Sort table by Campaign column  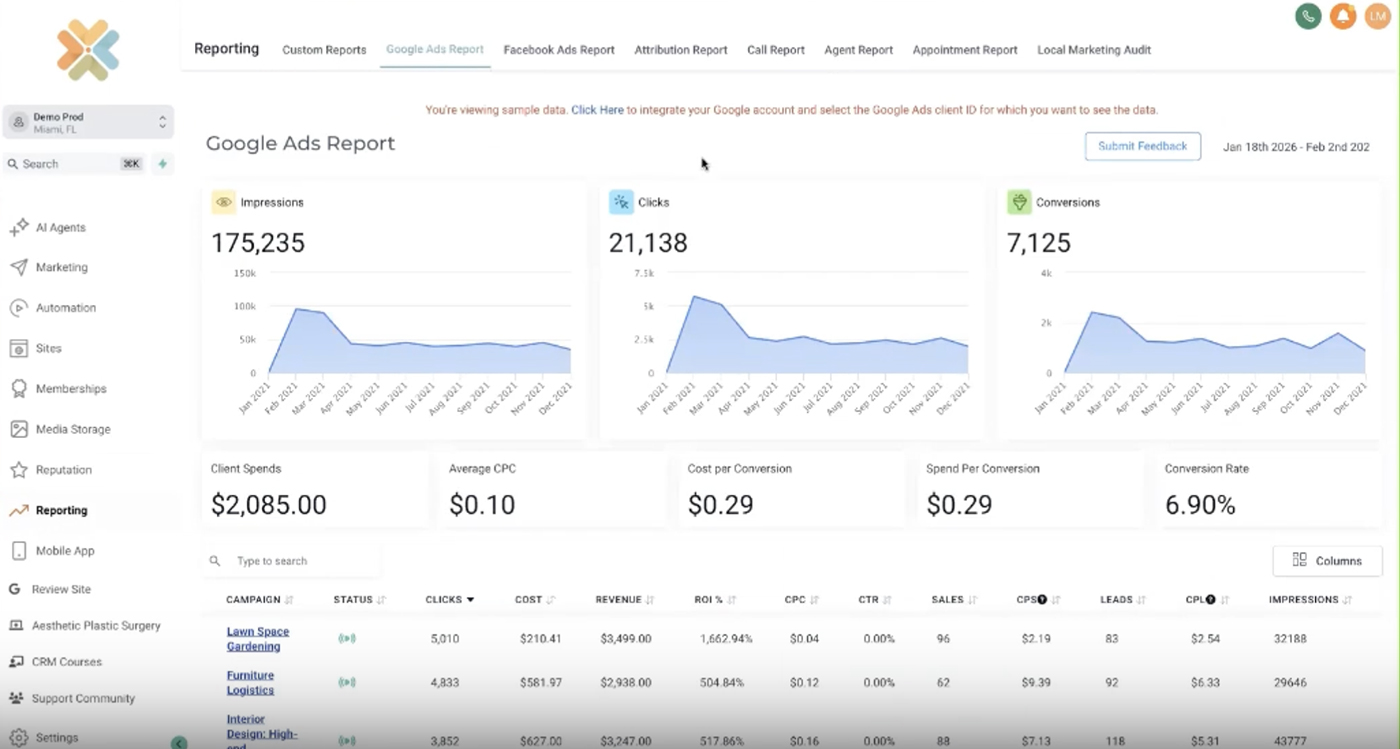pos(260,600)
